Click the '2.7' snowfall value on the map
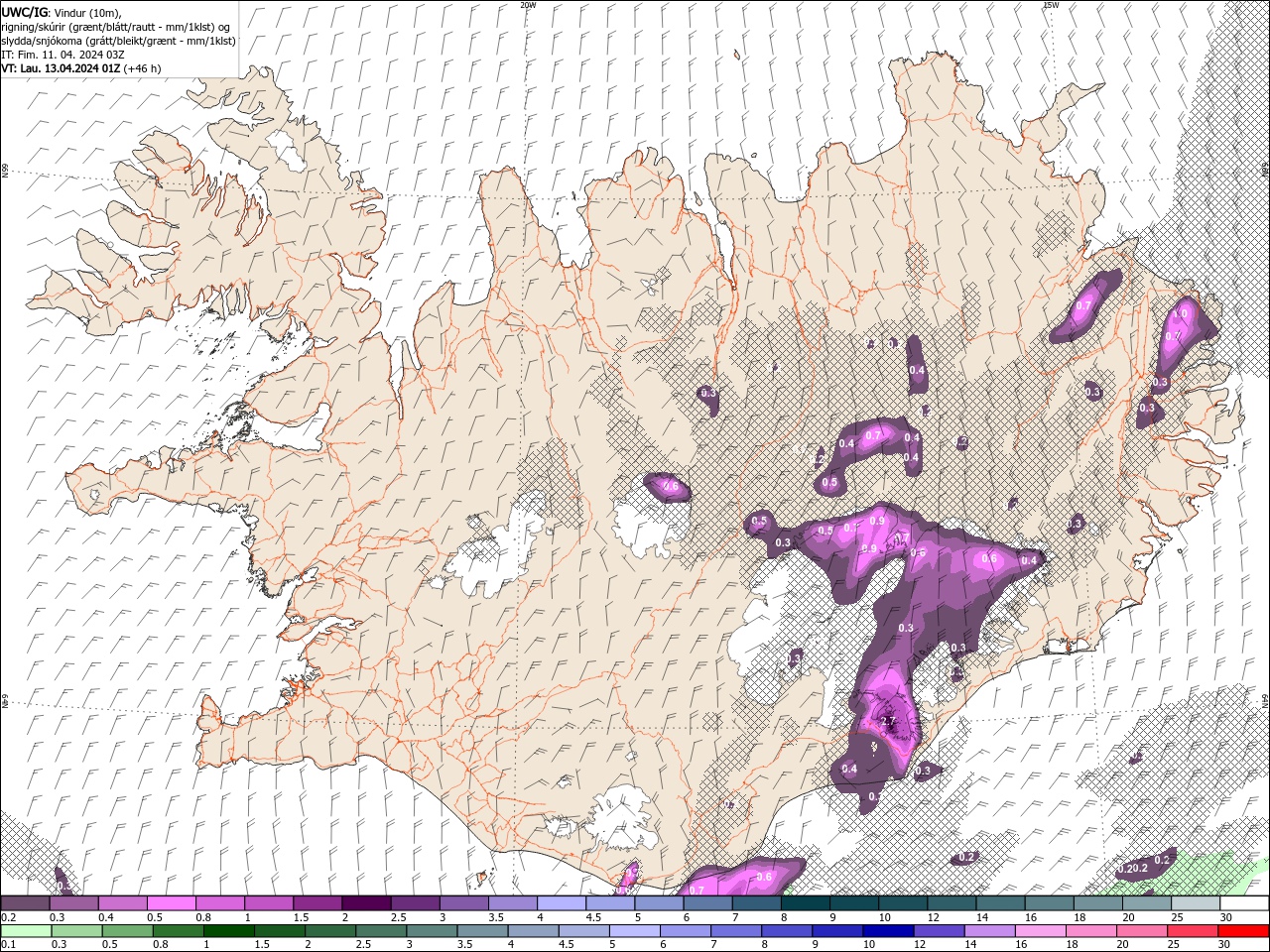1270x952 pixels. point(889,721)
